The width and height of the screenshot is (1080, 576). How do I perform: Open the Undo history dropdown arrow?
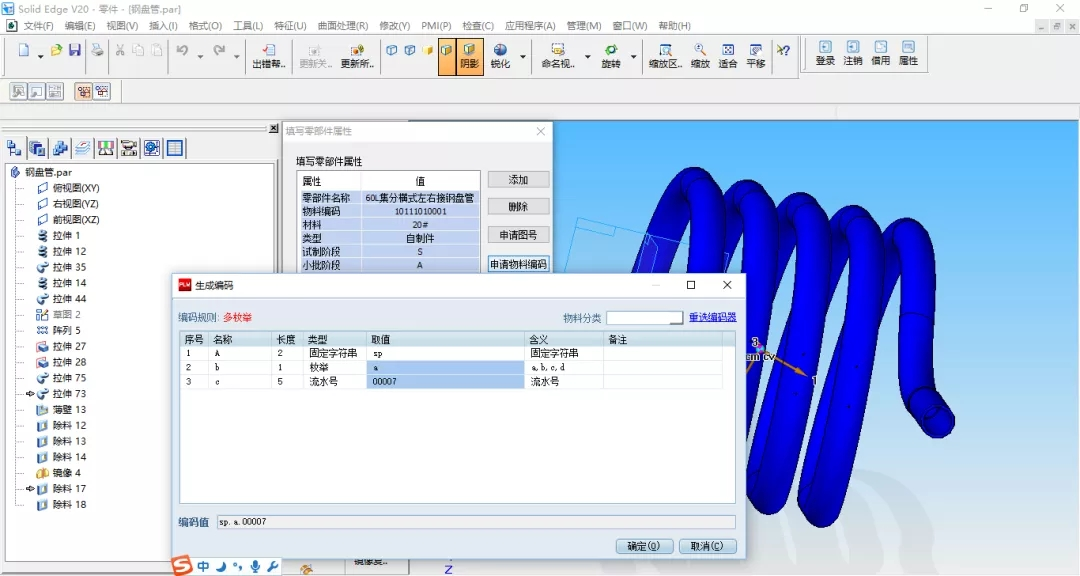200,57
